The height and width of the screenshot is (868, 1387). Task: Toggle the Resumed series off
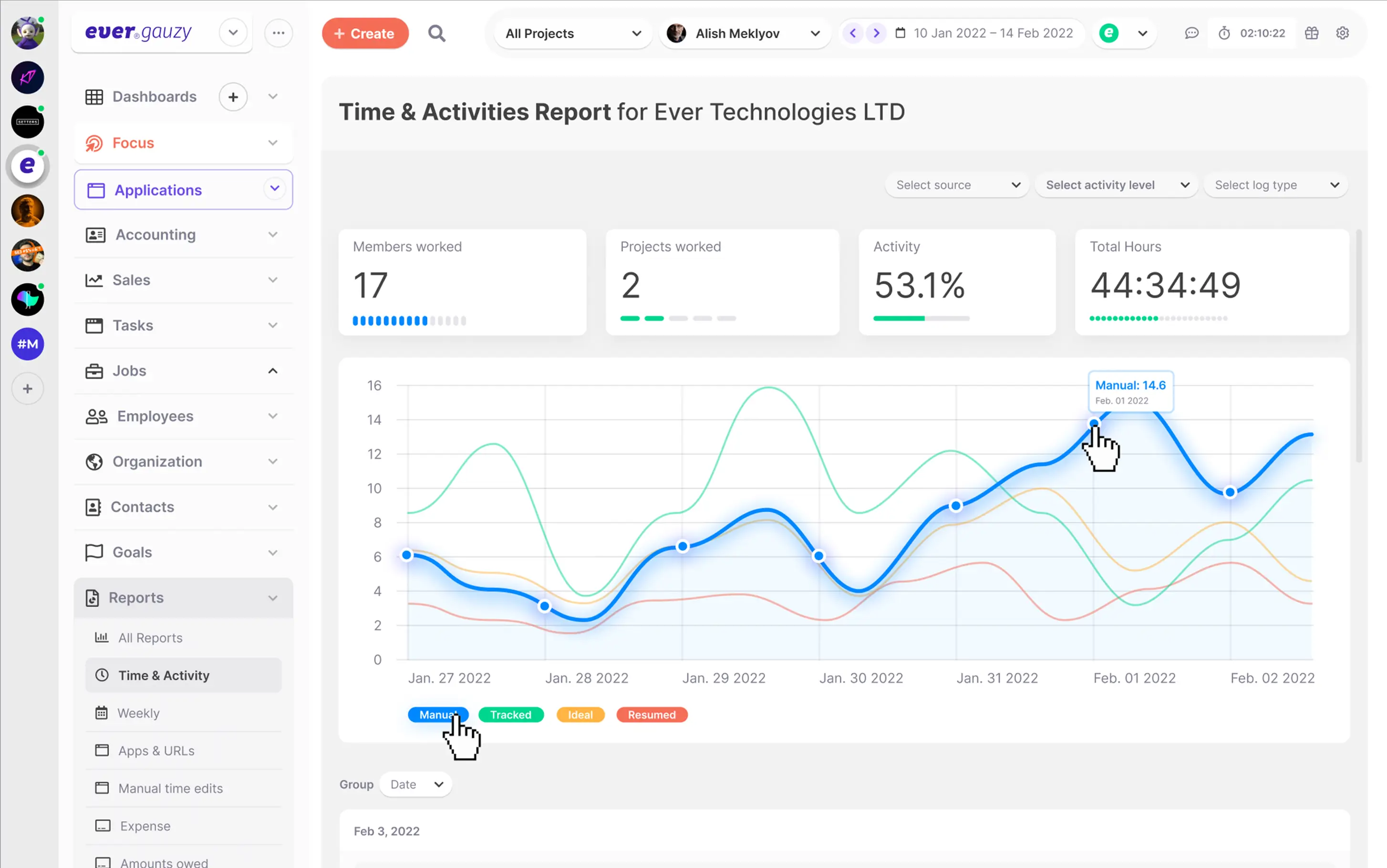point(652,714)
